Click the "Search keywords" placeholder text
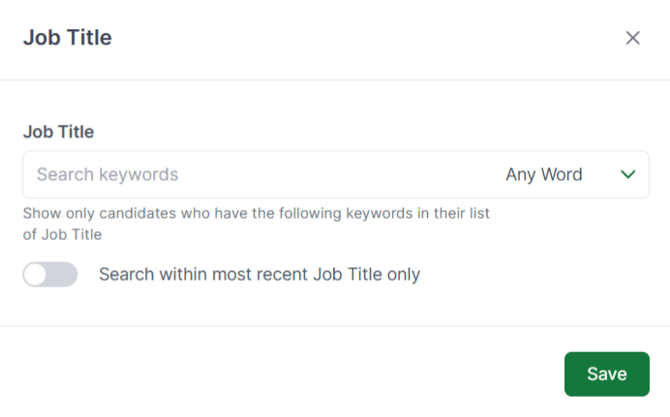The height and width of the screenshot is (417, 670). tap(107, 175)
